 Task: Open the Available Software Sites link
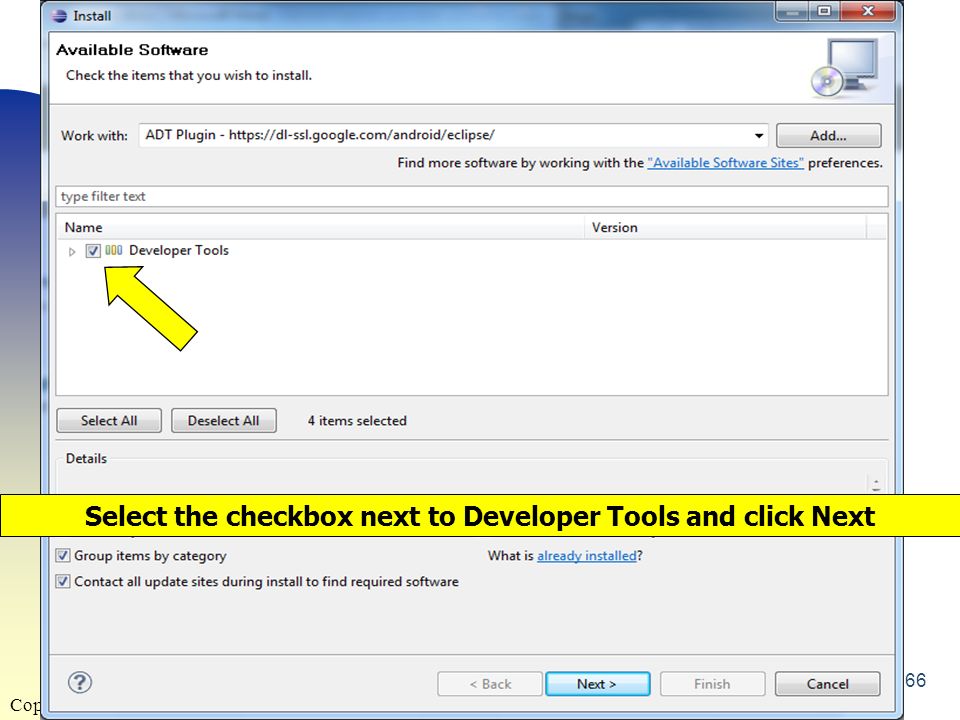click(726, 163)
